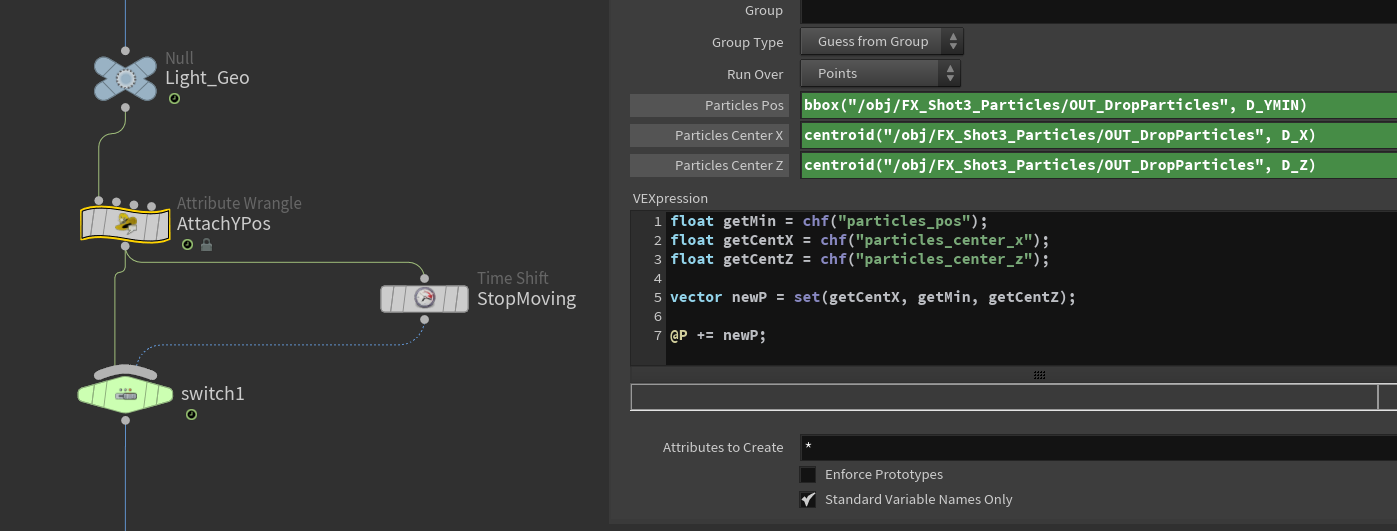Click the Particles Pos parameter label
1397x531 pixels.
pos(709,106)
